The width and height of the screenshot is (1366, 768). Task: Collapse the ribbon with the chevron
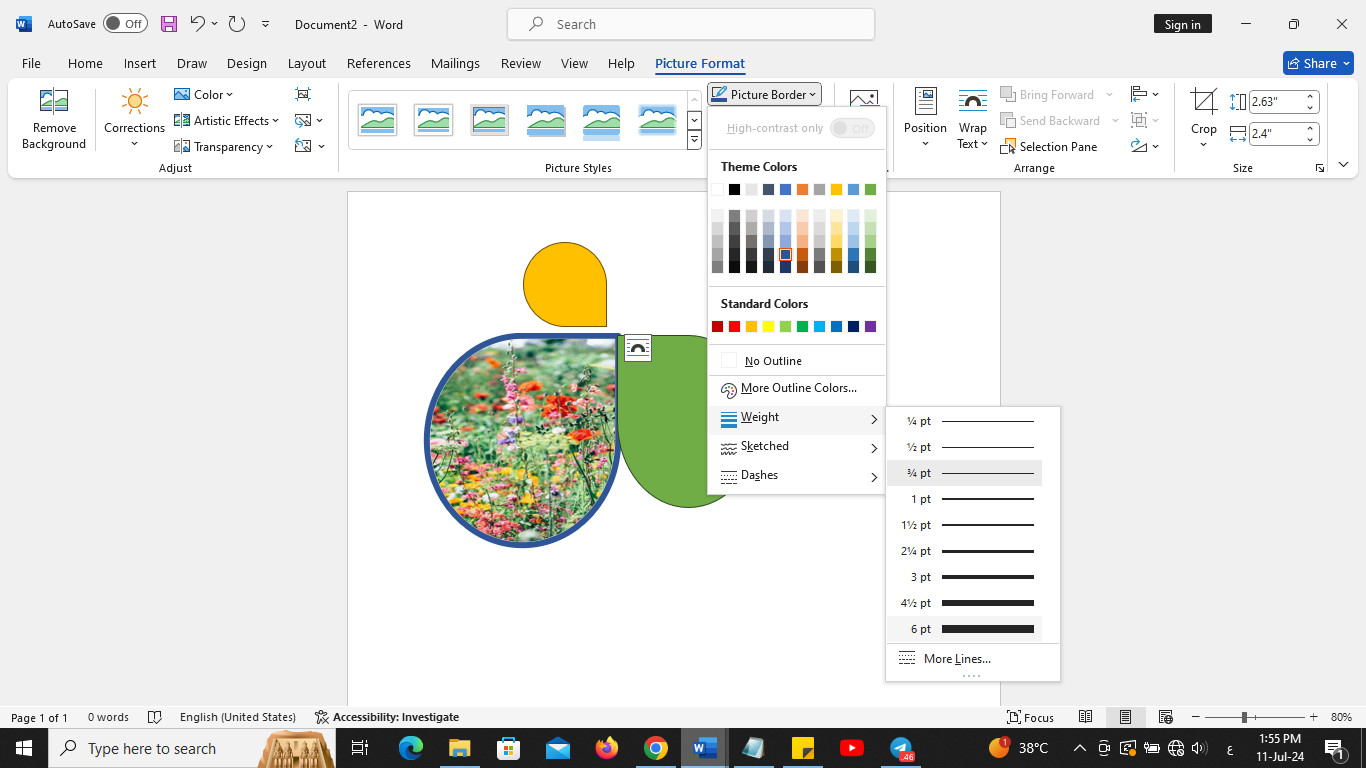1343,165
